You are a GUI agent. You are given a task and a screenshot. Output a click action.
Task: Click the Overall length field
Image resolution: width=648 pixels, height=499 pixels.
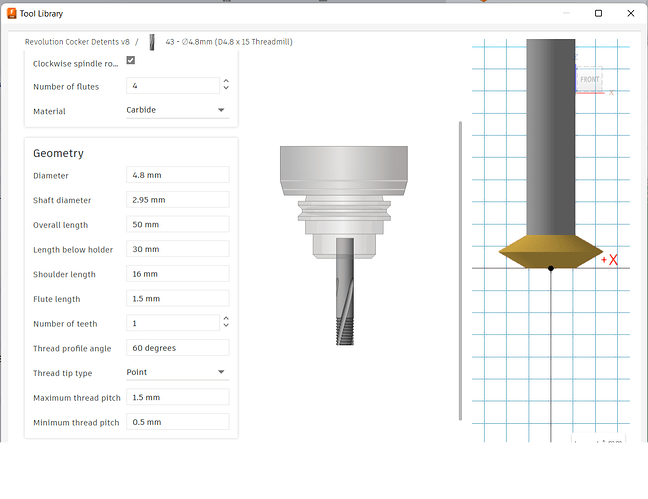click(178, 224)
